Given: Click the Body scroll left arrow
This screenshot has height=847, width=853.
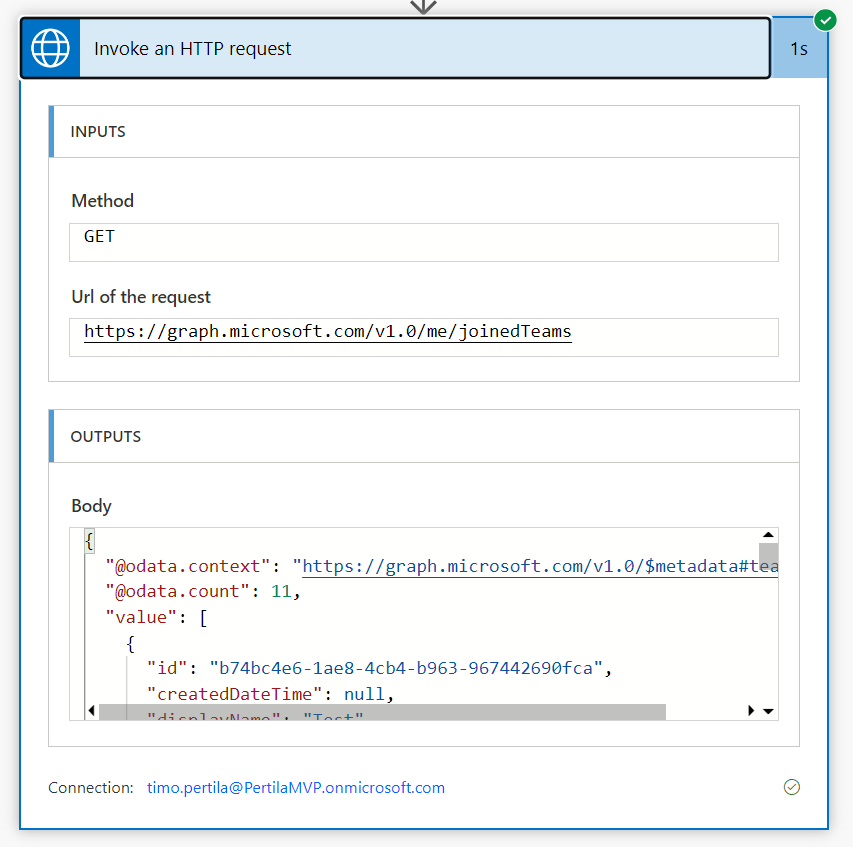Looking at the screenshot, I should (91, 711).
